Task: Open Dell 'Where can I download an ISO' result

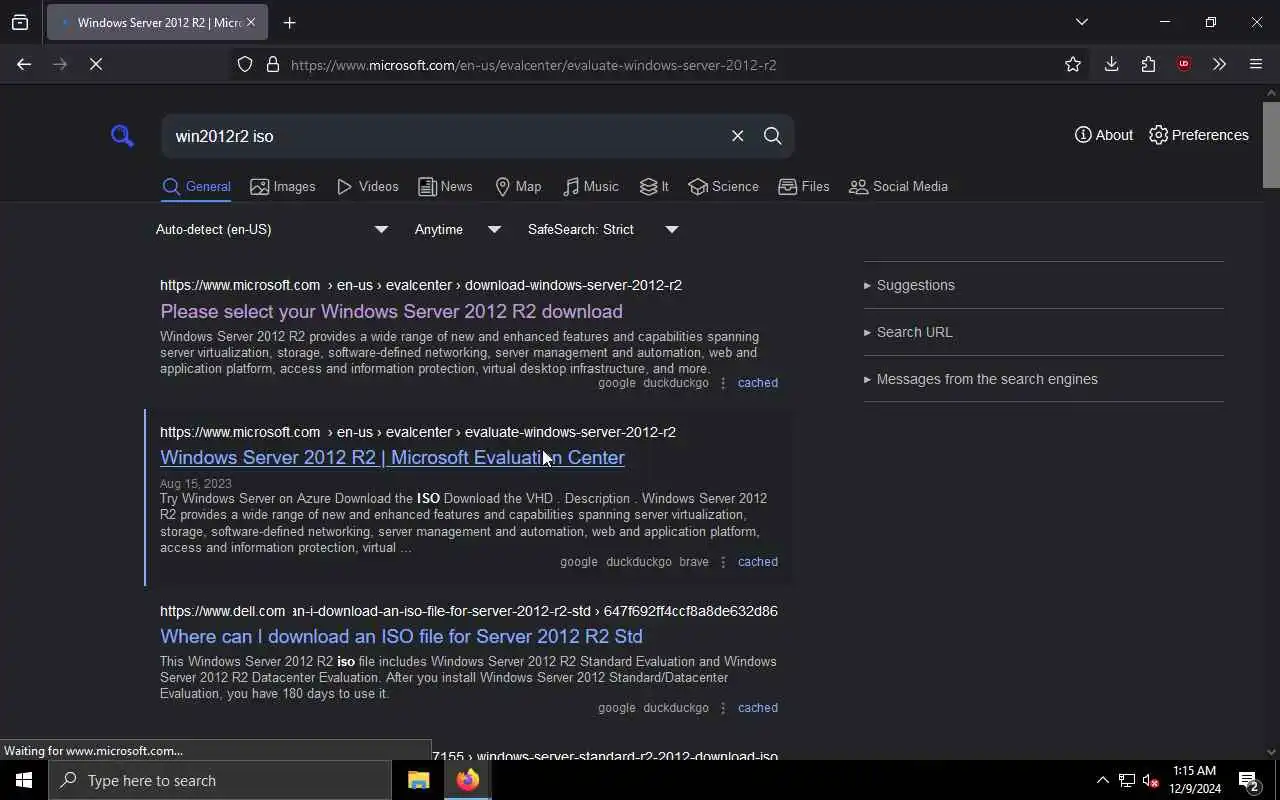Action: (401, 636)
